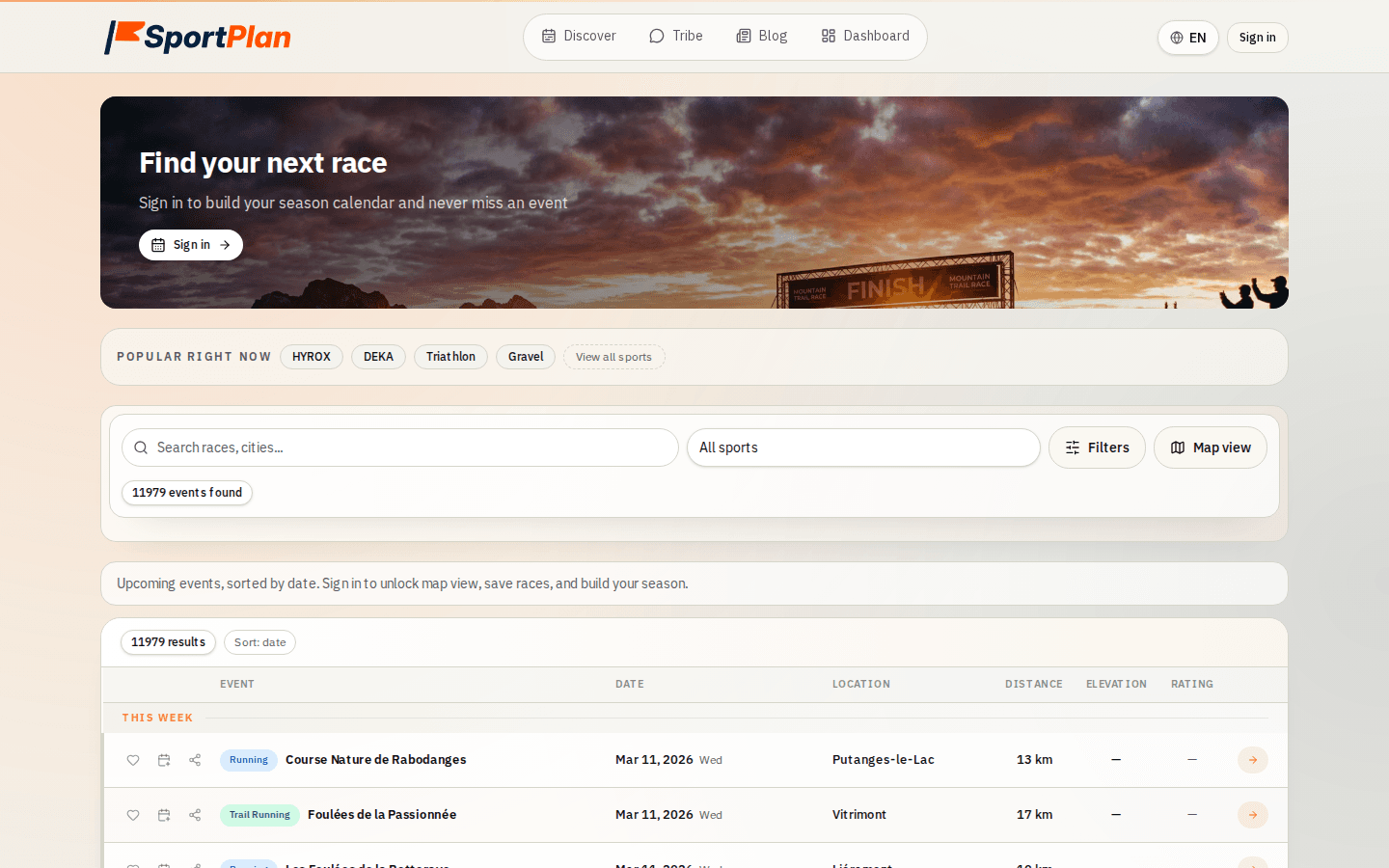Toggle the calendar icon on Foulées de la Passionnée
1389x868 pixels.
pyautogui.click(x=164, y=815)
